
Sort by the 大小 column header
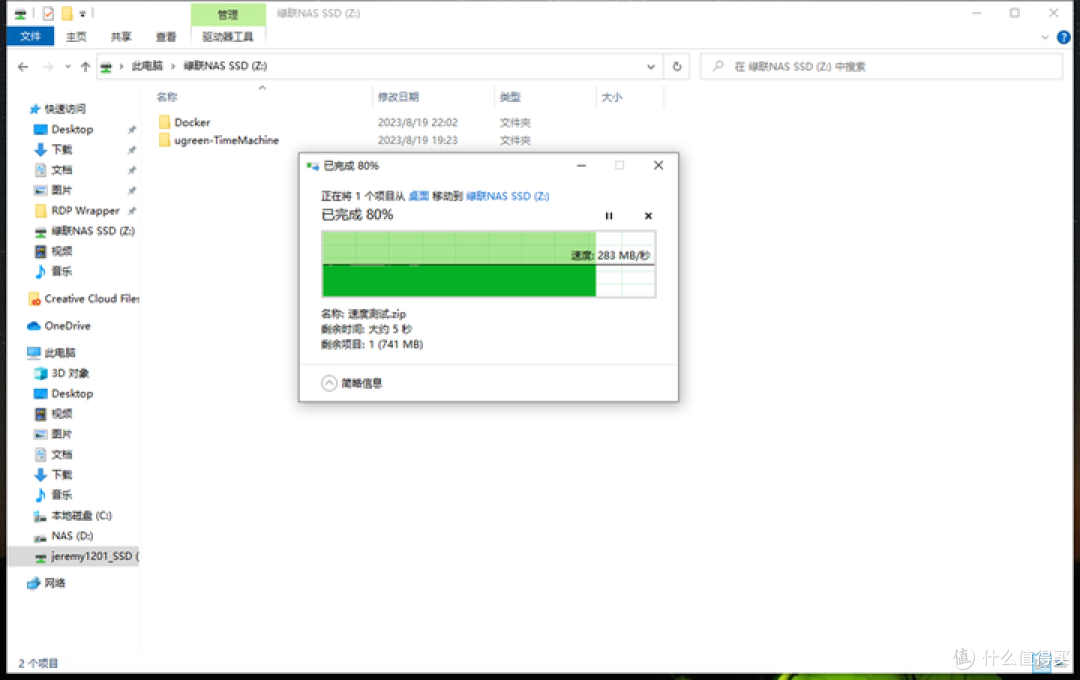[612, 97]
